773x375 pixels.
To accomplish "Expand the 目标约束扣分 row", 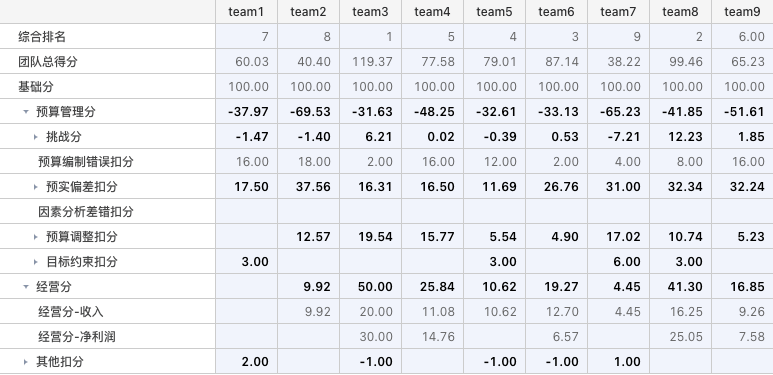I will (35, 262).
